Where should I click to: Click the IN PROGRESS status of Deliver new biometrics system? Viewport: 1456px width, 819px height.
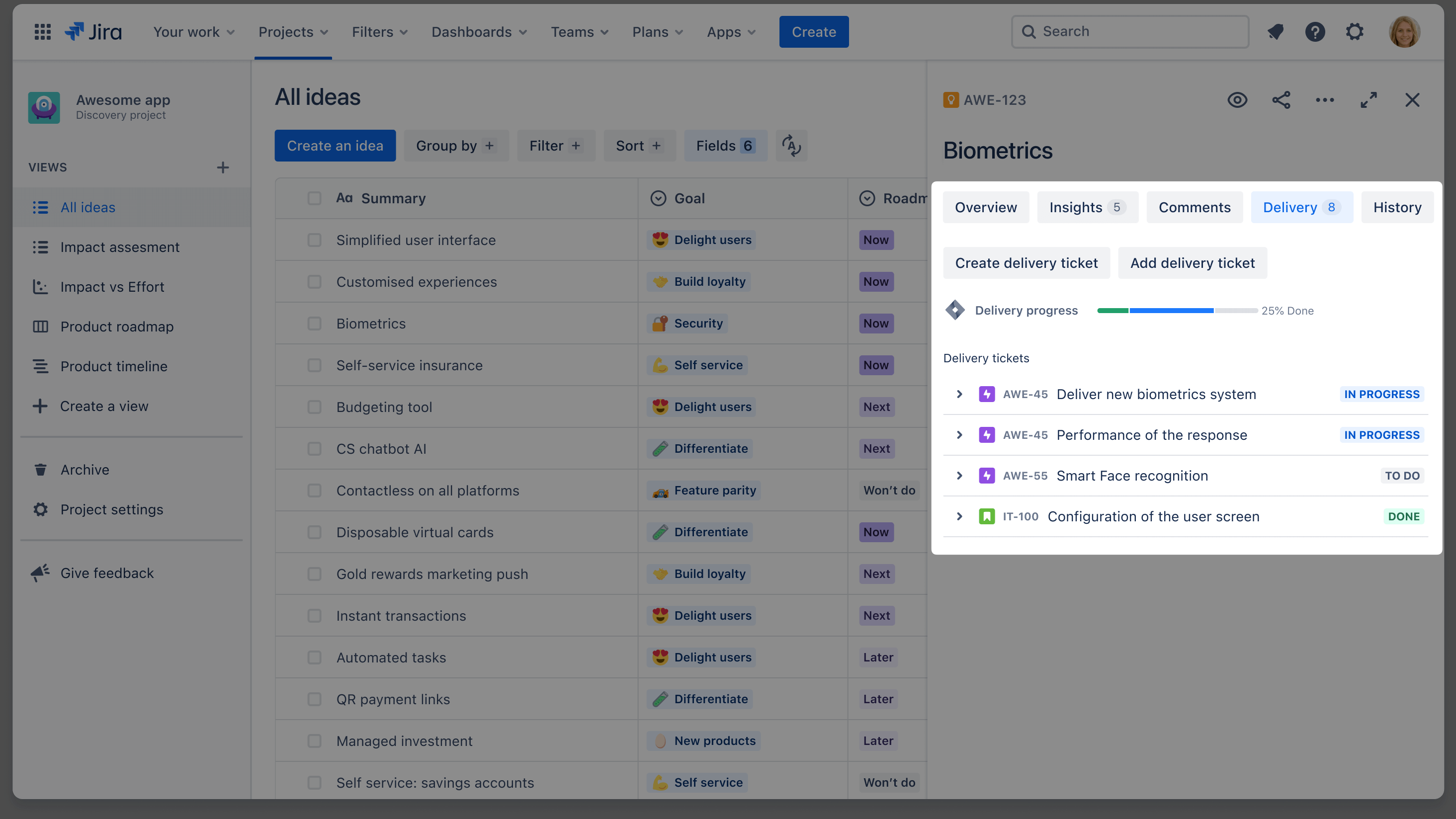coord(1381,394)
